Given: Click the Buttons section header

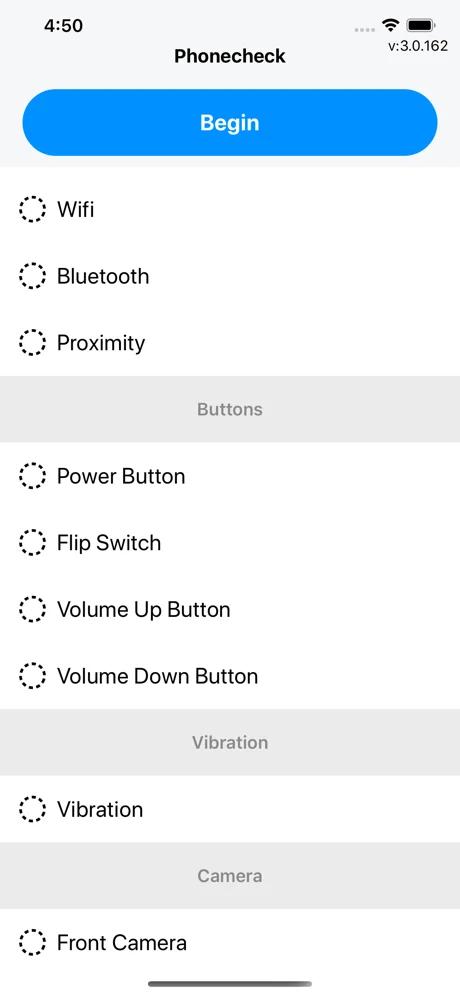Looking at the screenshot, I should click(x=230, y=409).
